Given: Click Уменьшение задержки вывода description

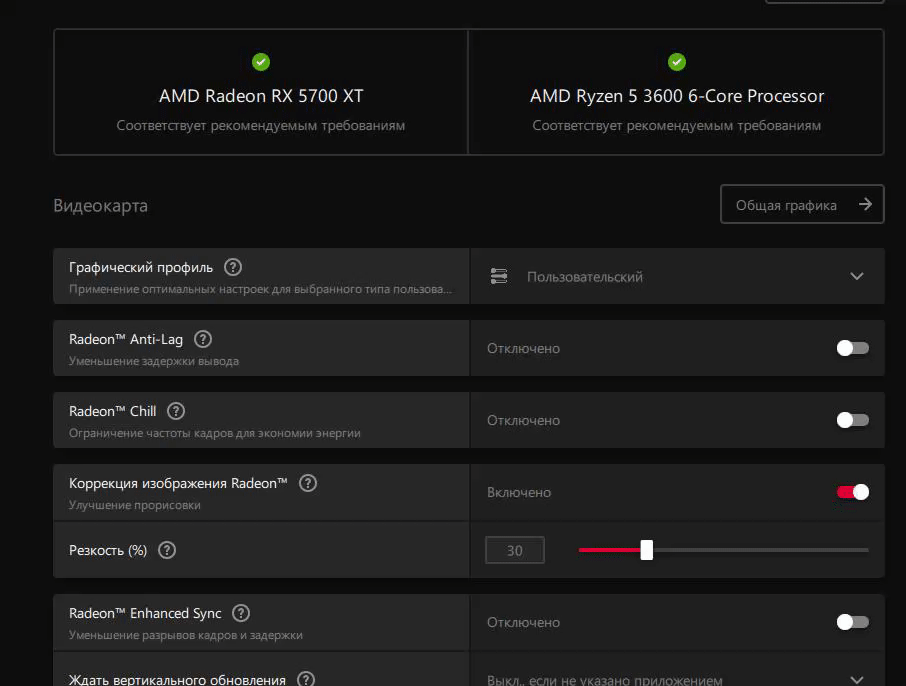Looking at the screenshot, I should (x=154, y=361).
